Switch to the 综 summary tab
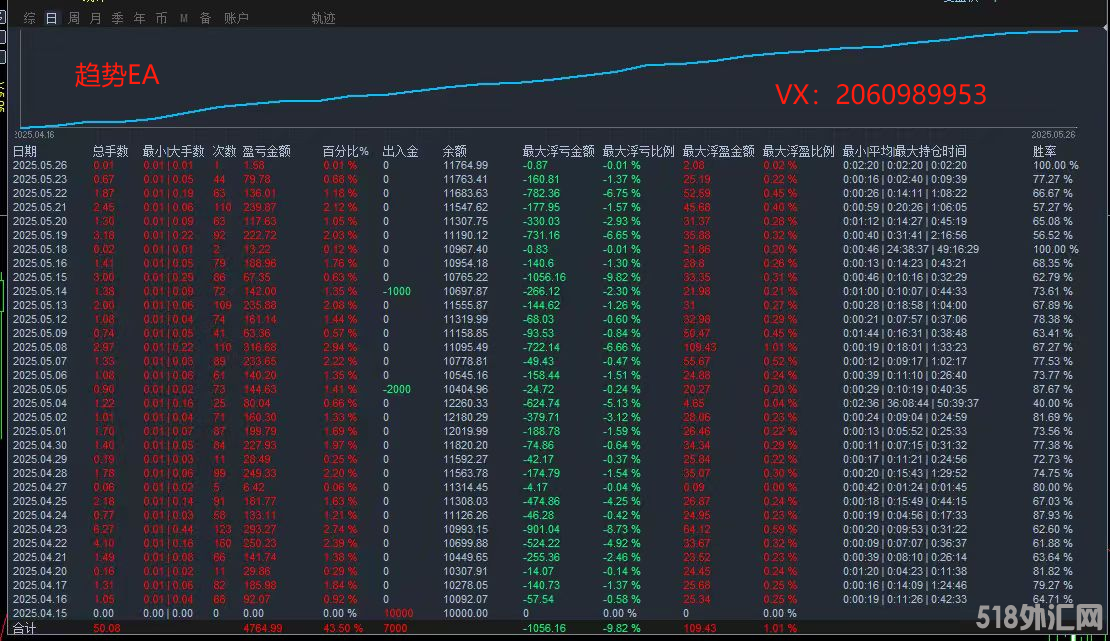Image resolution: width=1110 pixels, height=641 pixels. [30, 18]
